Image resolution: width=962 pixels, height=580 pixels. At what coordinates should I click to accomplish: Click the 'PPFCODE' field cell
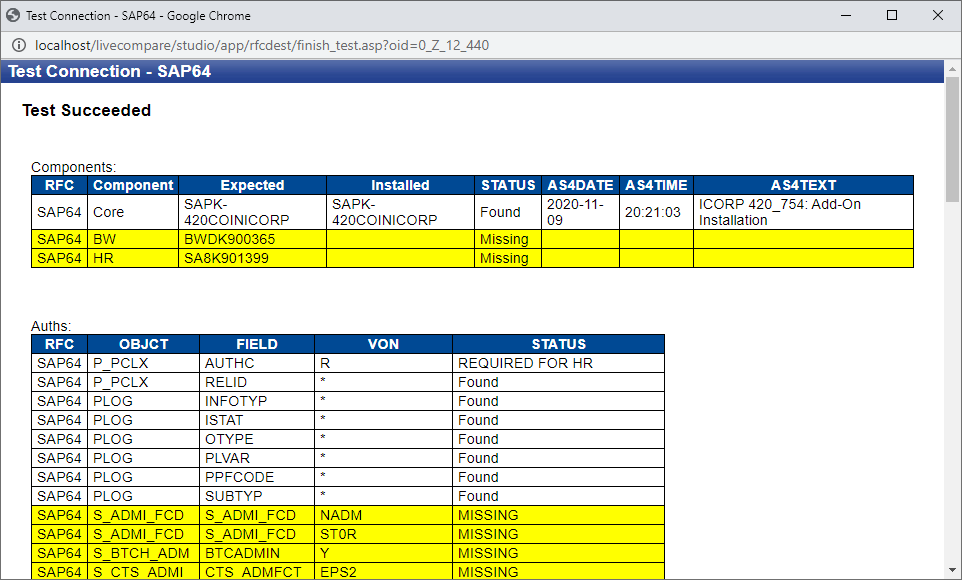[257, 478]
